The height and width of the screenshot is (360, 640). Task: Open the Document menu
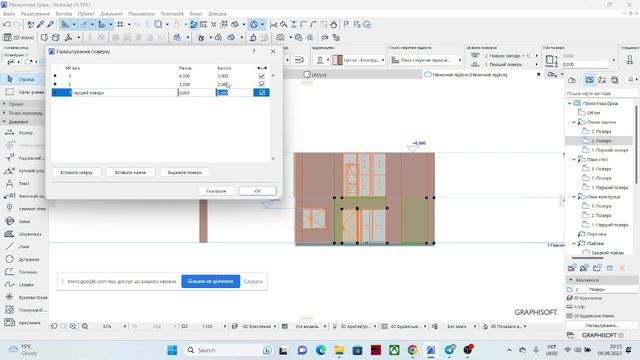point(111,13)
